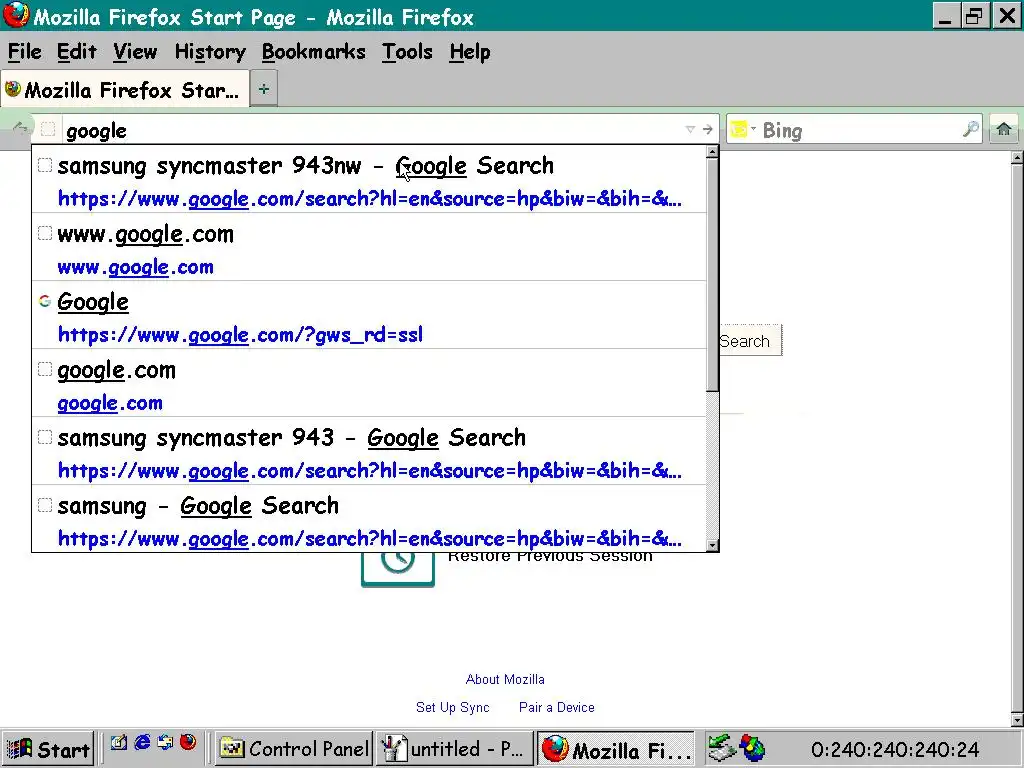The width and height of the screenshot is (1024, 768).
Task: Open the address bar history dropdown arrow
Action: (x=690, y=129)
